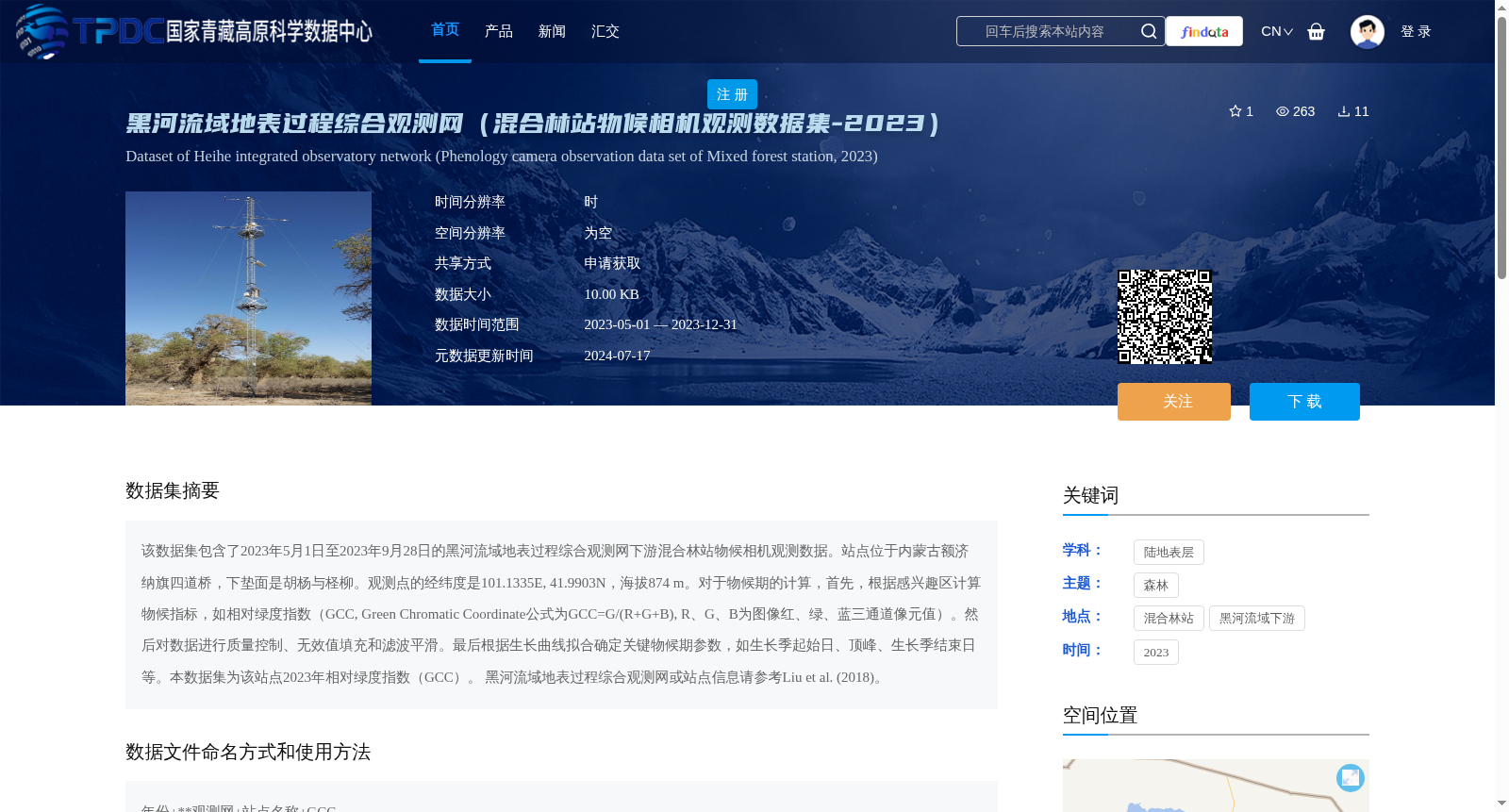Click the 注册 button
The height and width of the screenshot is (812, 1509).
coord(732,94)
